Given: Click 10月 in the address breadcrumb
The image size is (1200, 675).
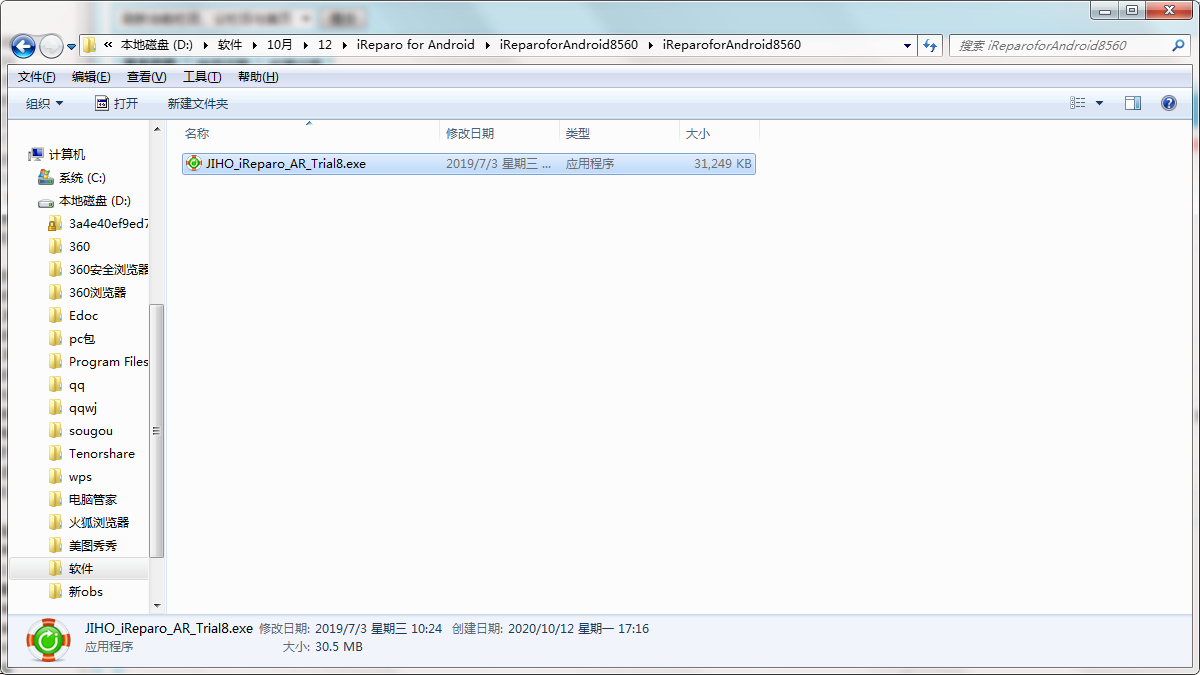Looking at the screenshot, I should click(280, 45).
